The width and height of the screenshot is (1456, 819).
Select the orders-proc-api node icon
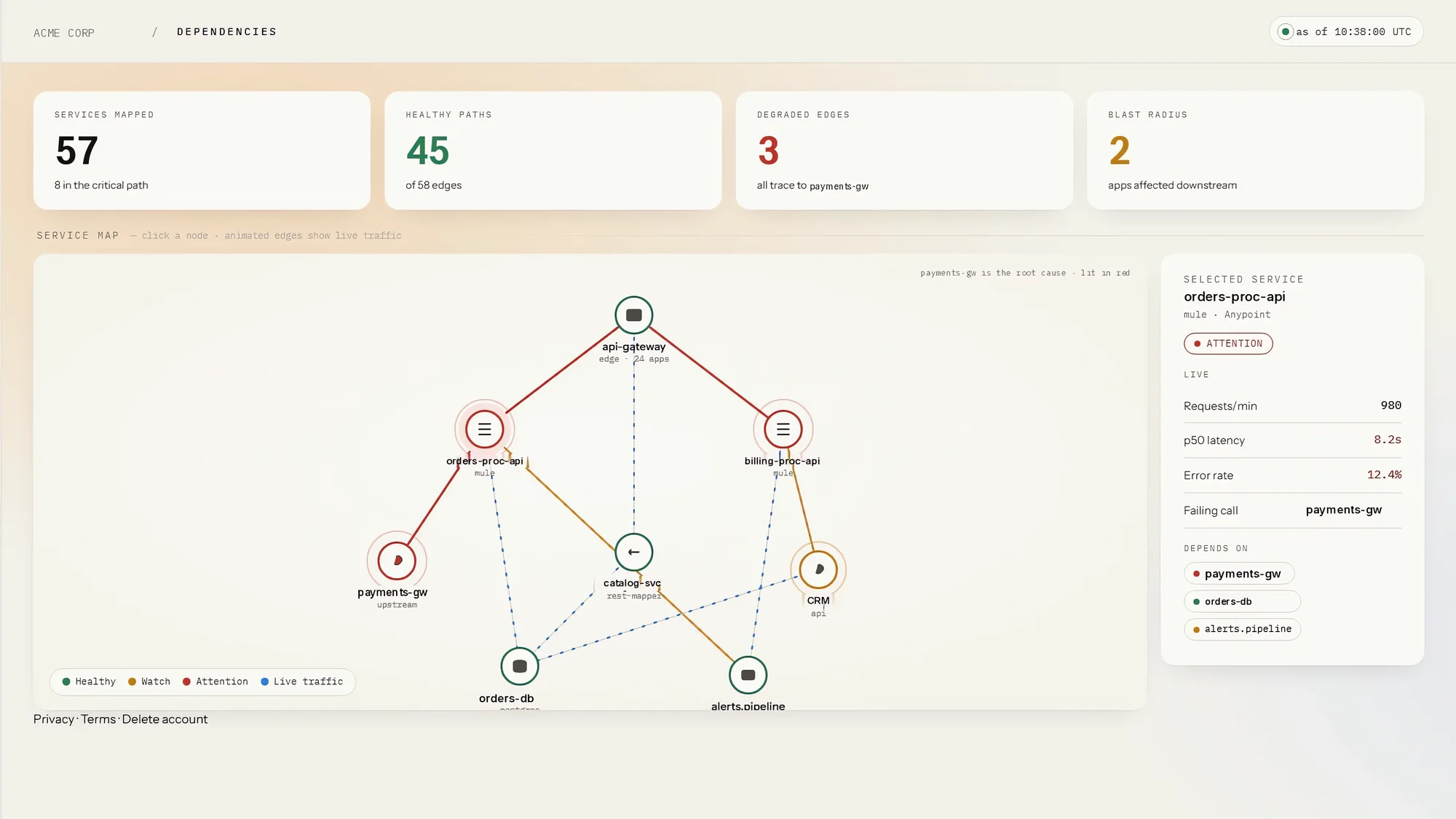pos(484,430)
